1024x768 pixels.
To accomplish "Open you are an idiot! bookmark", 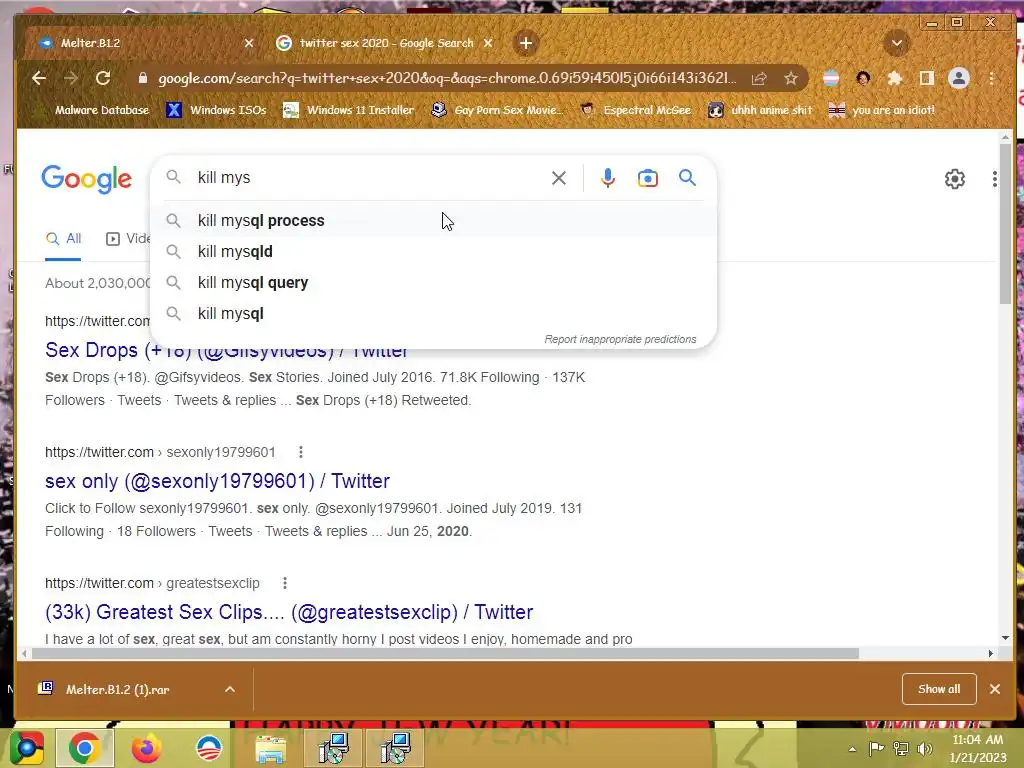I will tap(882, 110).
